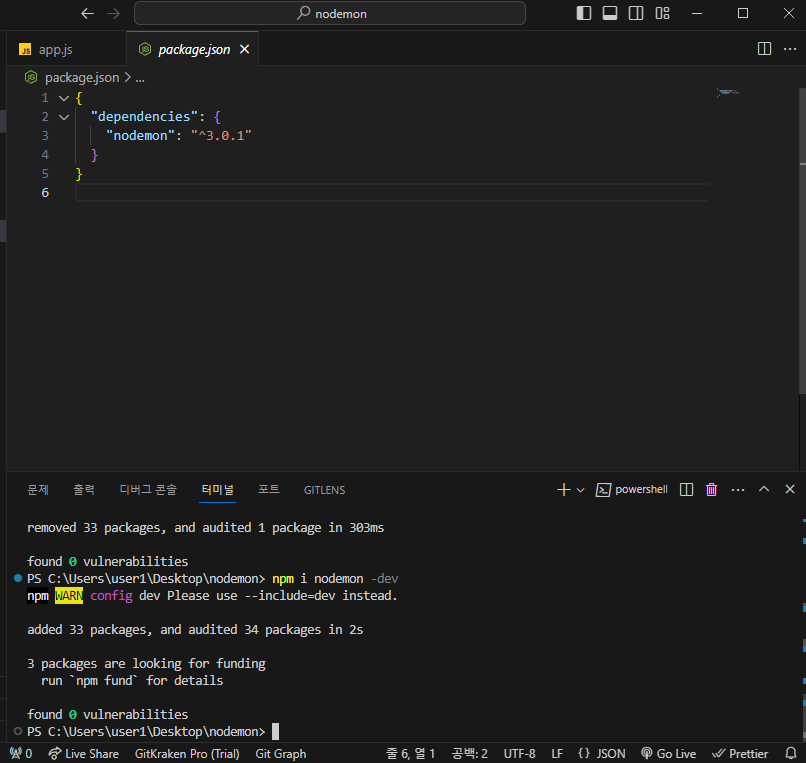Image resolution: width=806 pixels, height=763 pixels.
Task: Click the Prettier status item
Action: [x=740, y=754]
